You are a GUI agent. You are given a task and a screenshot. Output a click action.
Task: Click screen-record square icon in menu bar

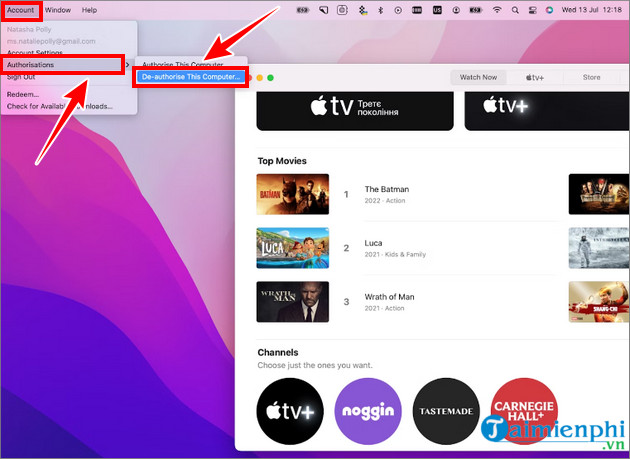[x=342, y=10]
